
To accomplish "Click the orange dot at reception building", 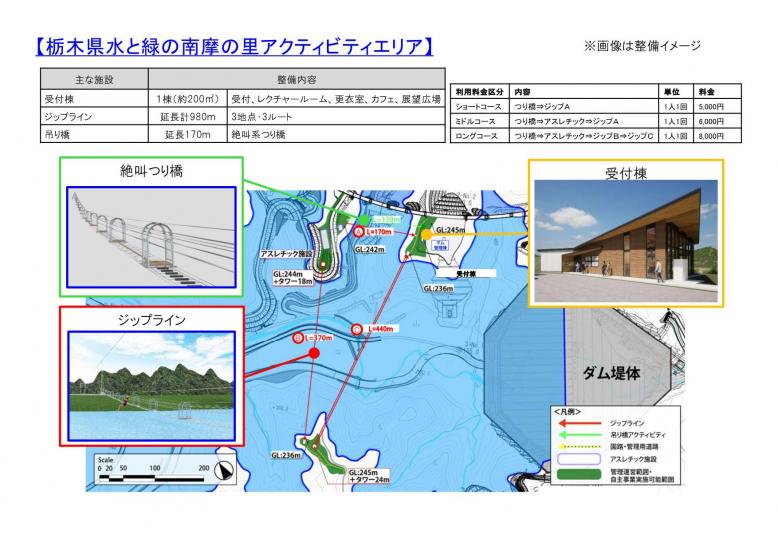I will click(x=426, y=235).
